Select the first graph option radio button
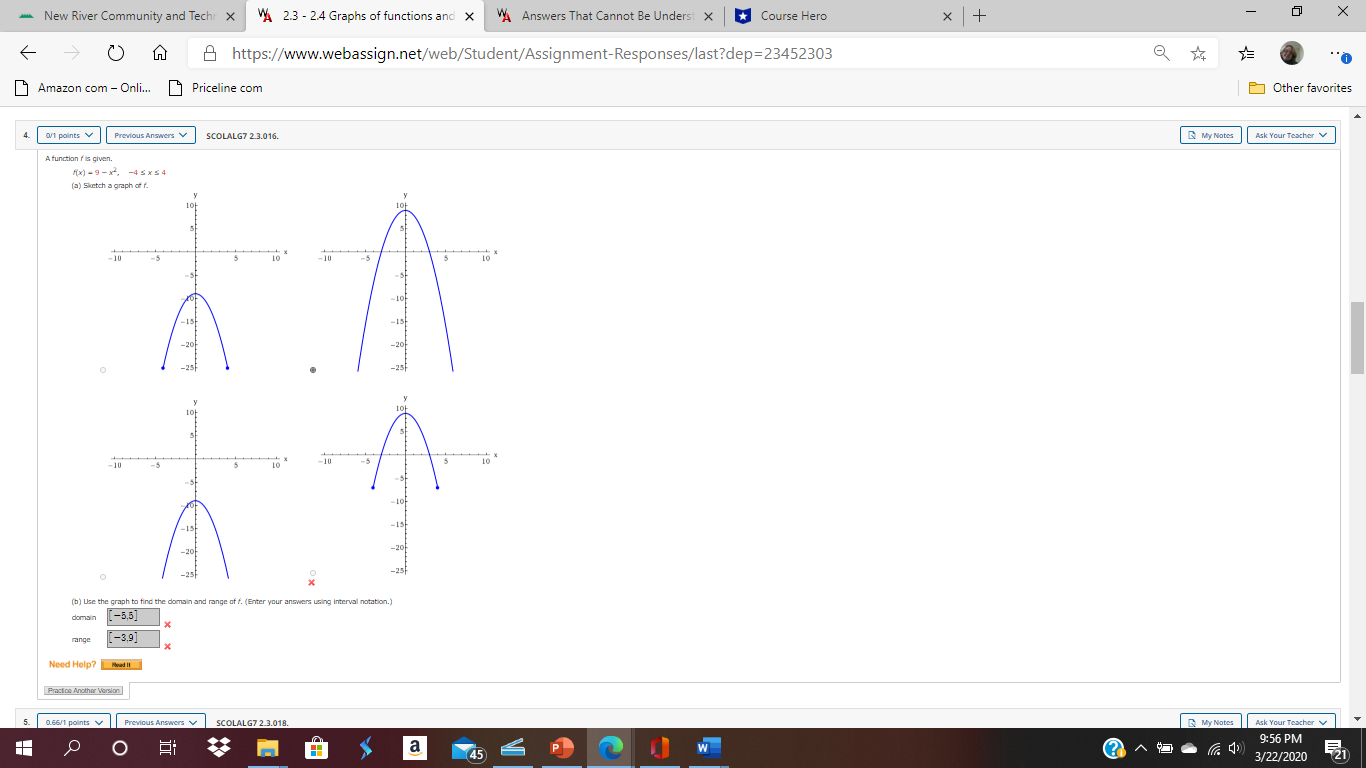This screenshot has width=1366, height=768. pyautogui.click(x=103, y=370)
